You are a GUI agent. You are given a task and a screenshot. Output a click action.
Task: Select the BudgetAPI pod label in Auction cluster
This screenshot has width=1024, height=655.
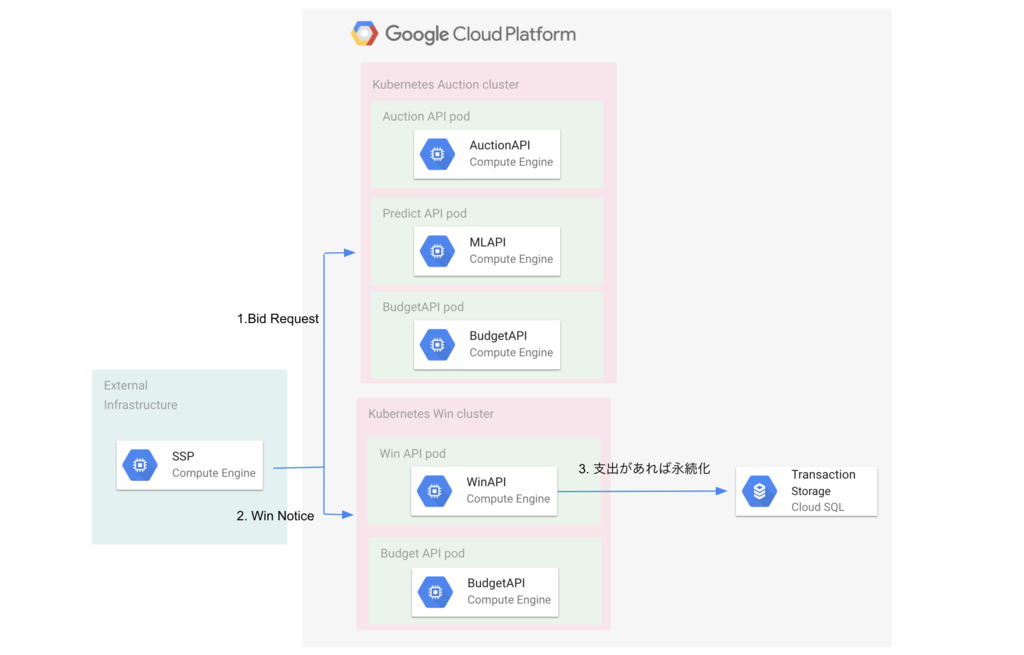[423, 307]
